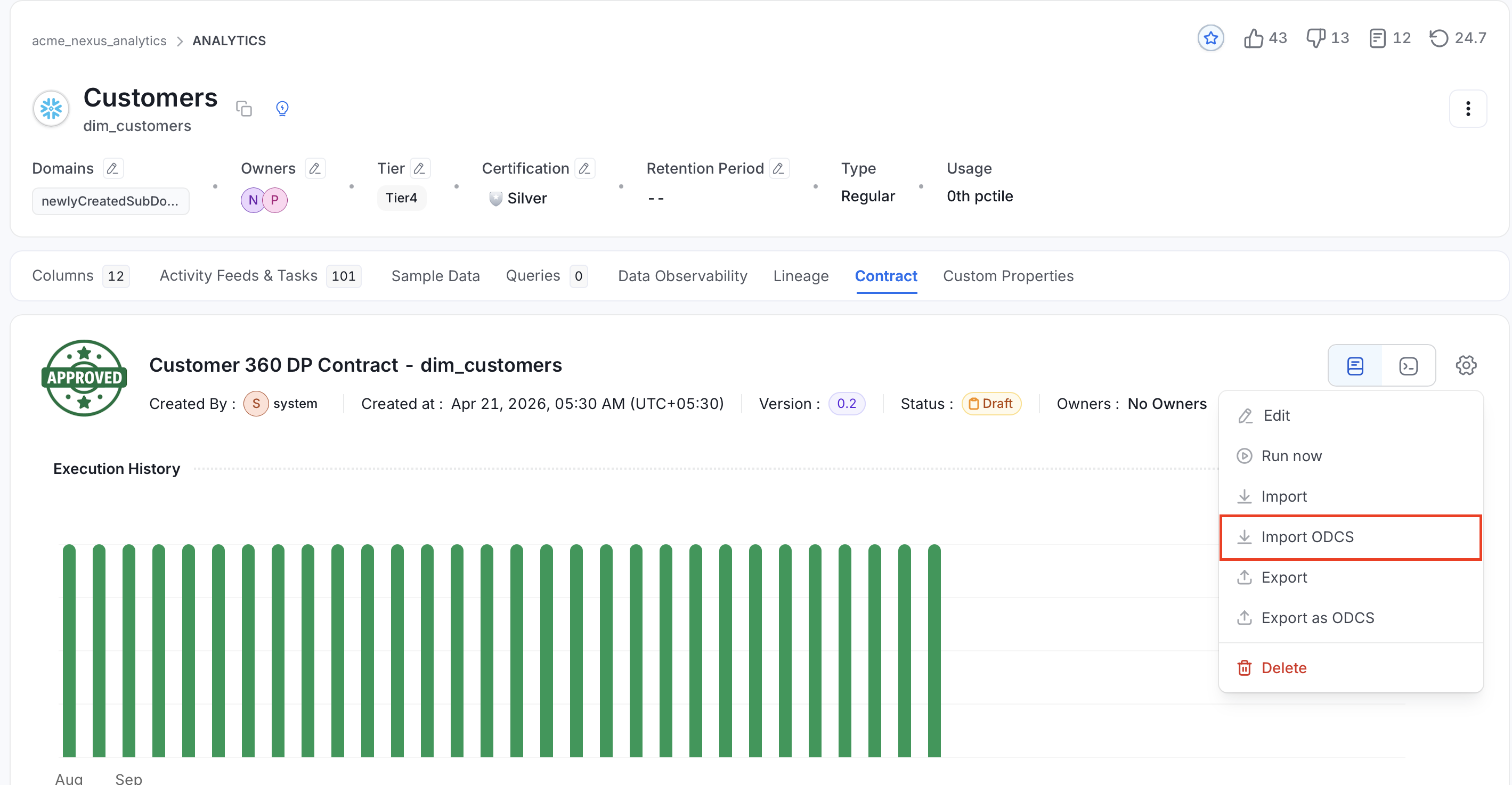
Task: Edit Certification with the pencil icon
Action: [x=584, y=168]
